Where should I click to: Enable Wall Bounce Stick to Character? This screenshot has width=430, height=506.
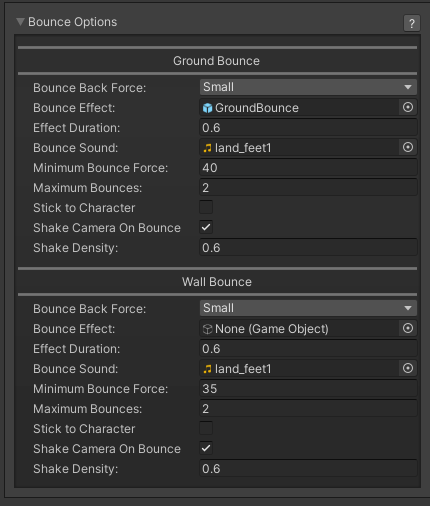click(206, 428)
